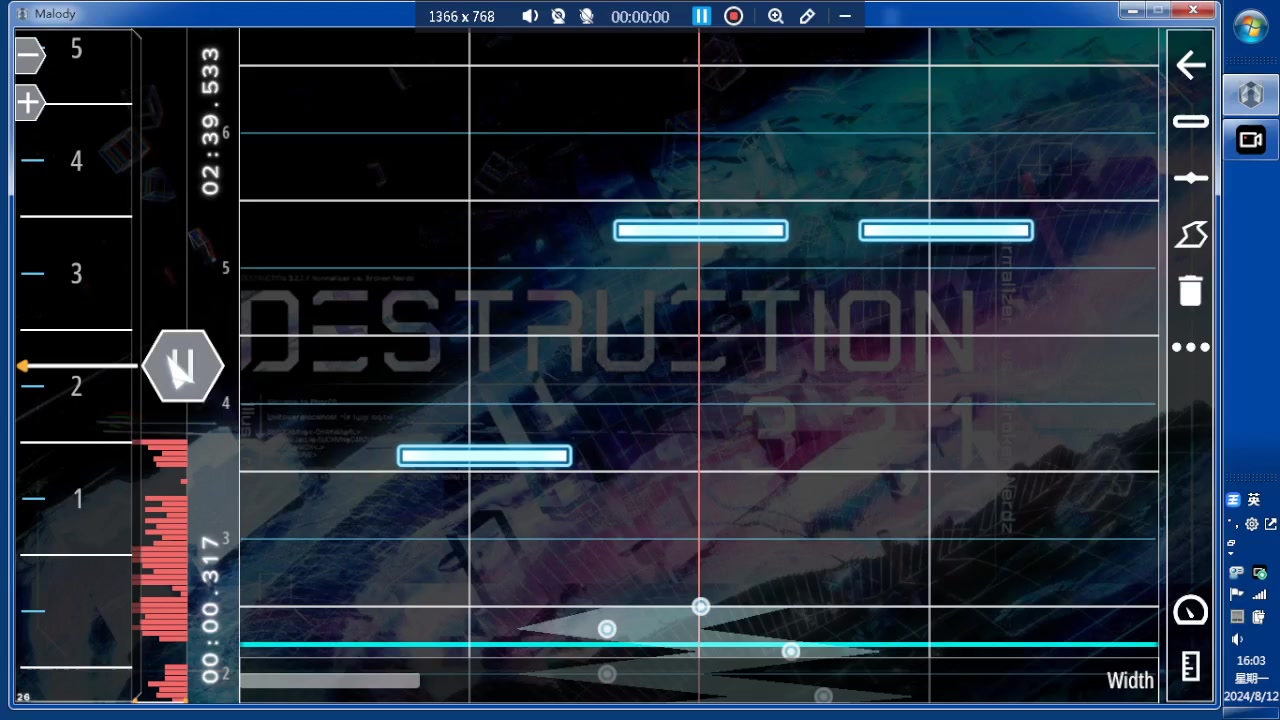Click the 00:00.317 current time label
The height and width of the screenshot is (720, 1280).
210,609
